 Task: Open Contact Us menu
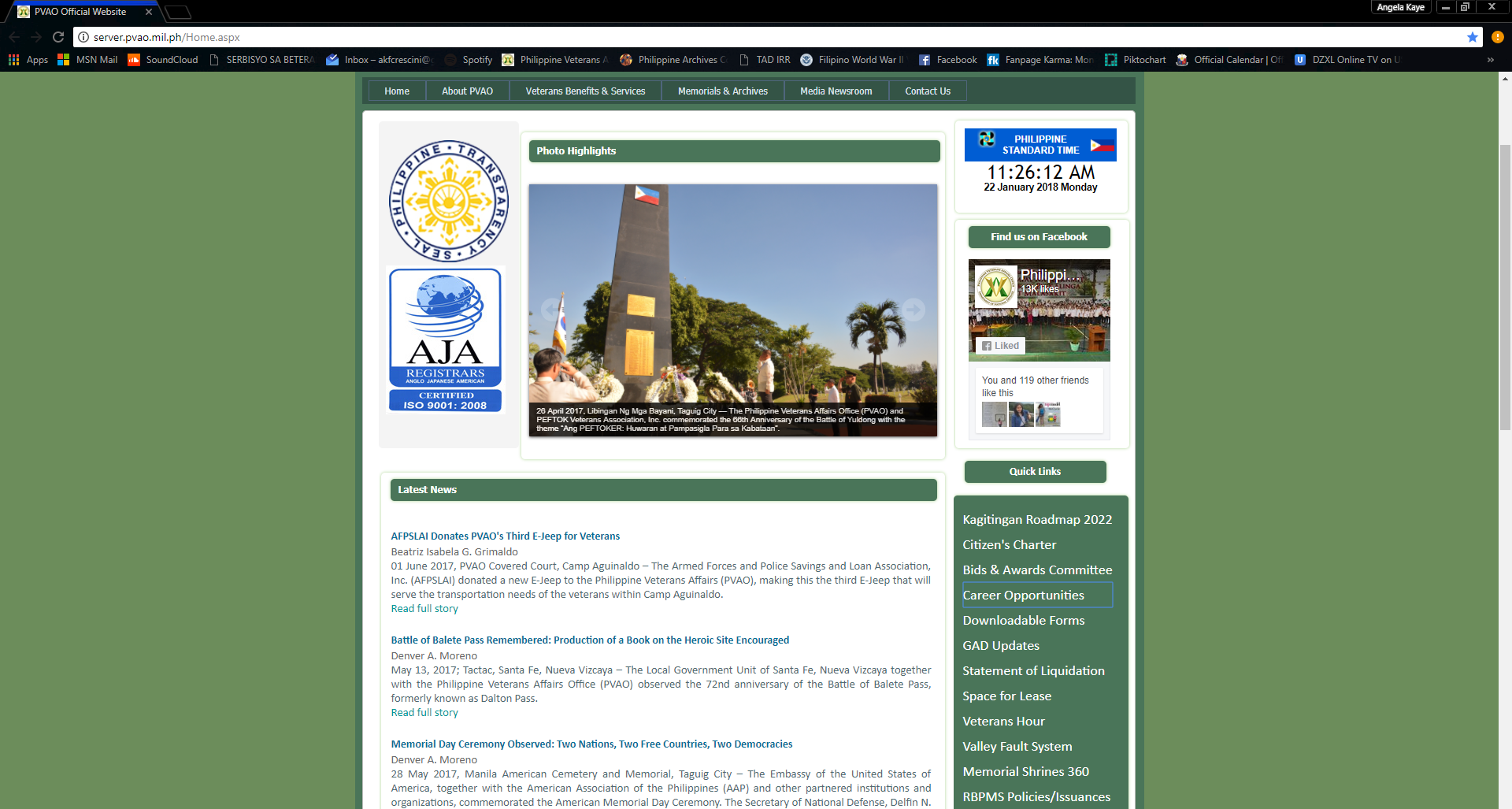tap(928, 91)
